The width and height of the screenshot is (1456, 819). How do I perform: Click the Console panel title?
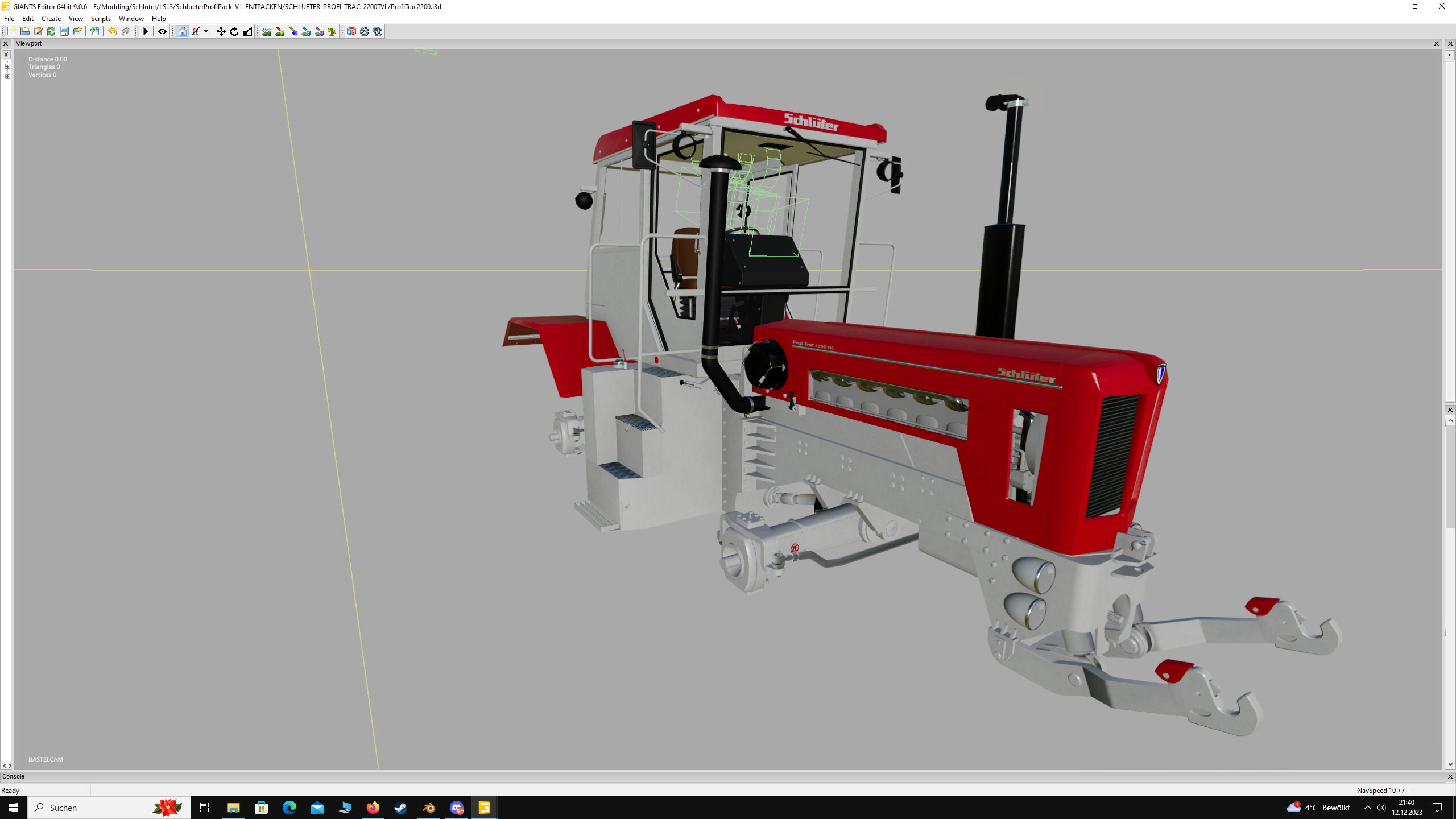pos(13,776)
